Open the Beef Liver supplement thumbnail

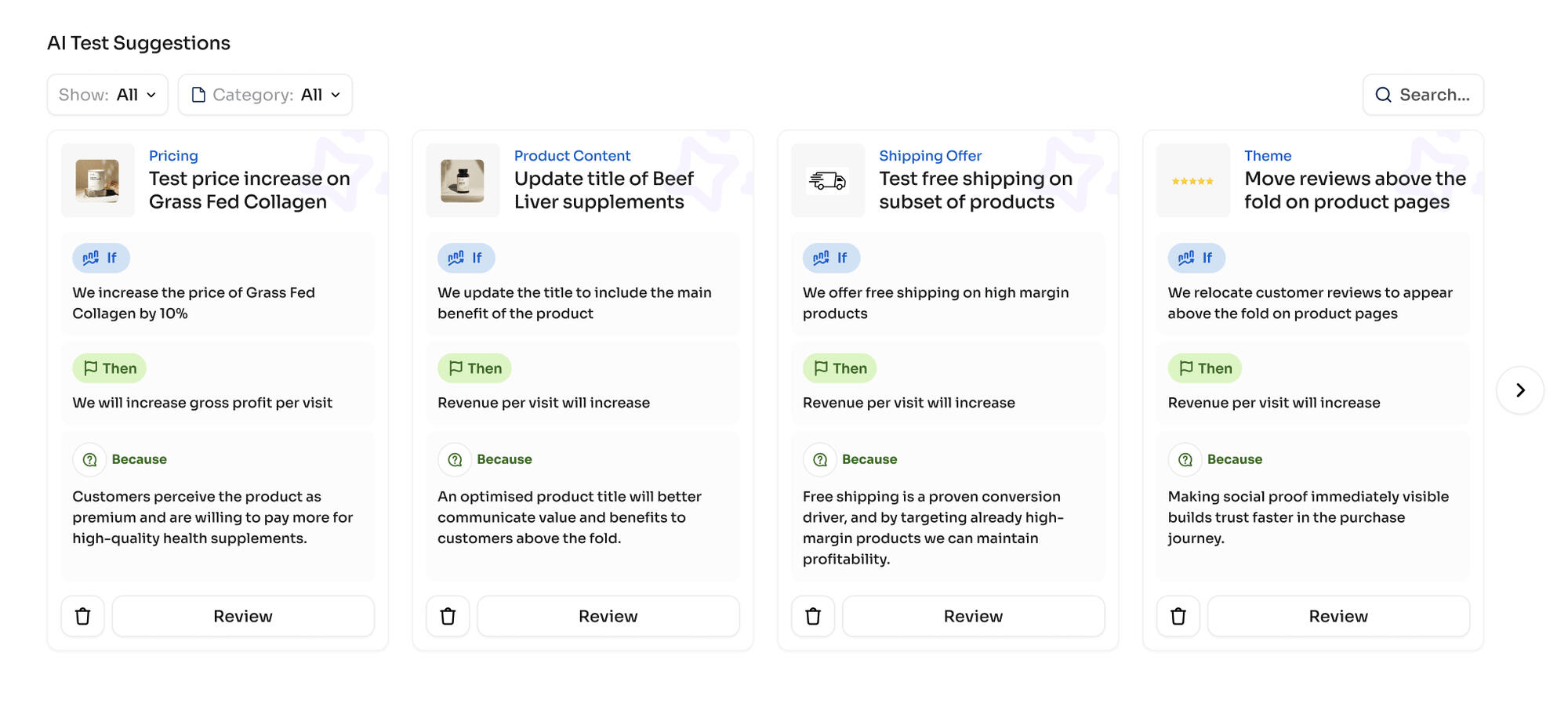[x=463, y=181]
